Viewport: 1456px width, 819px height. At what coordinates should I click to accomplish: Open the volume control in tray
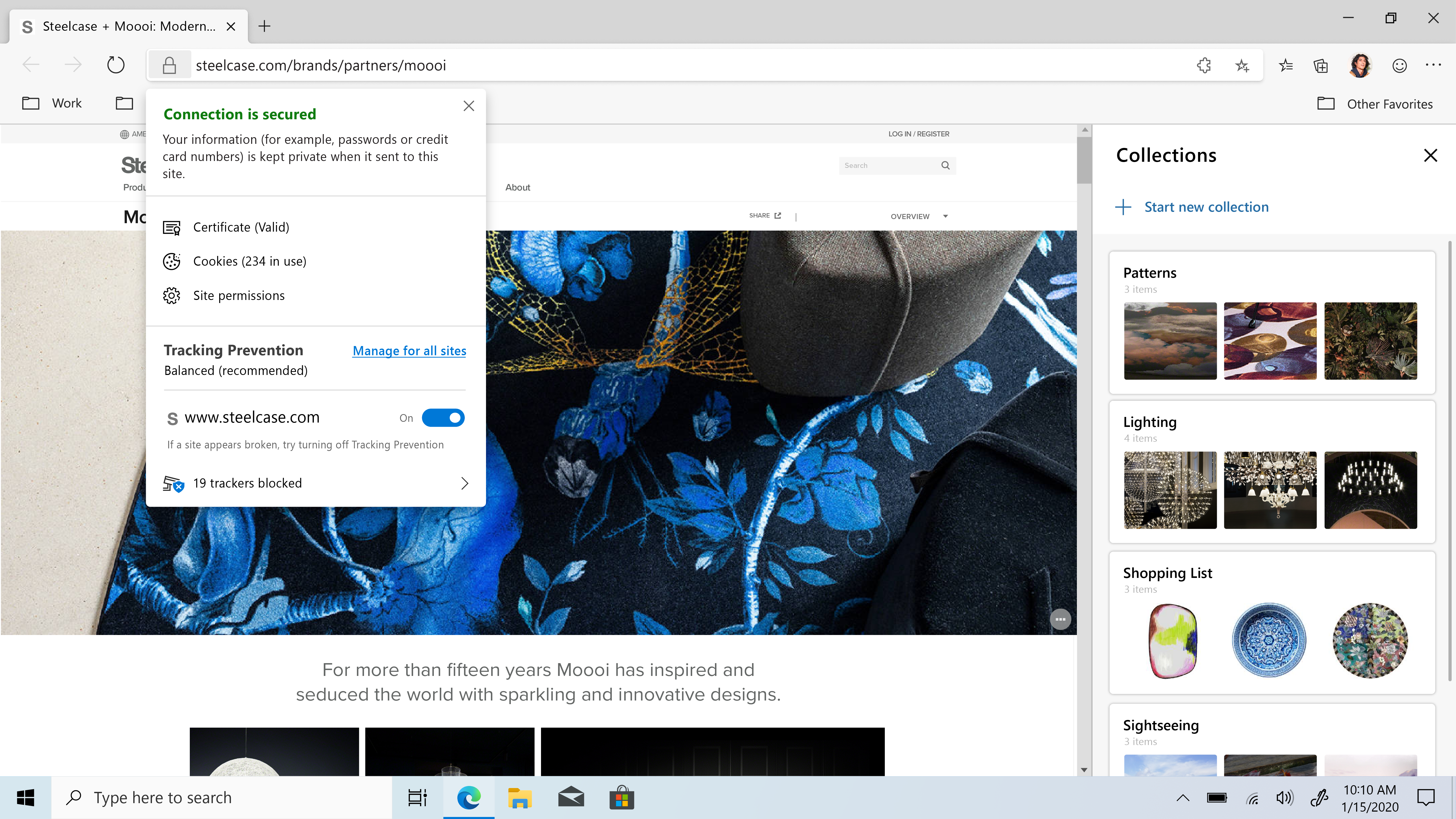pyautogui.click(x=1284, y=798)
